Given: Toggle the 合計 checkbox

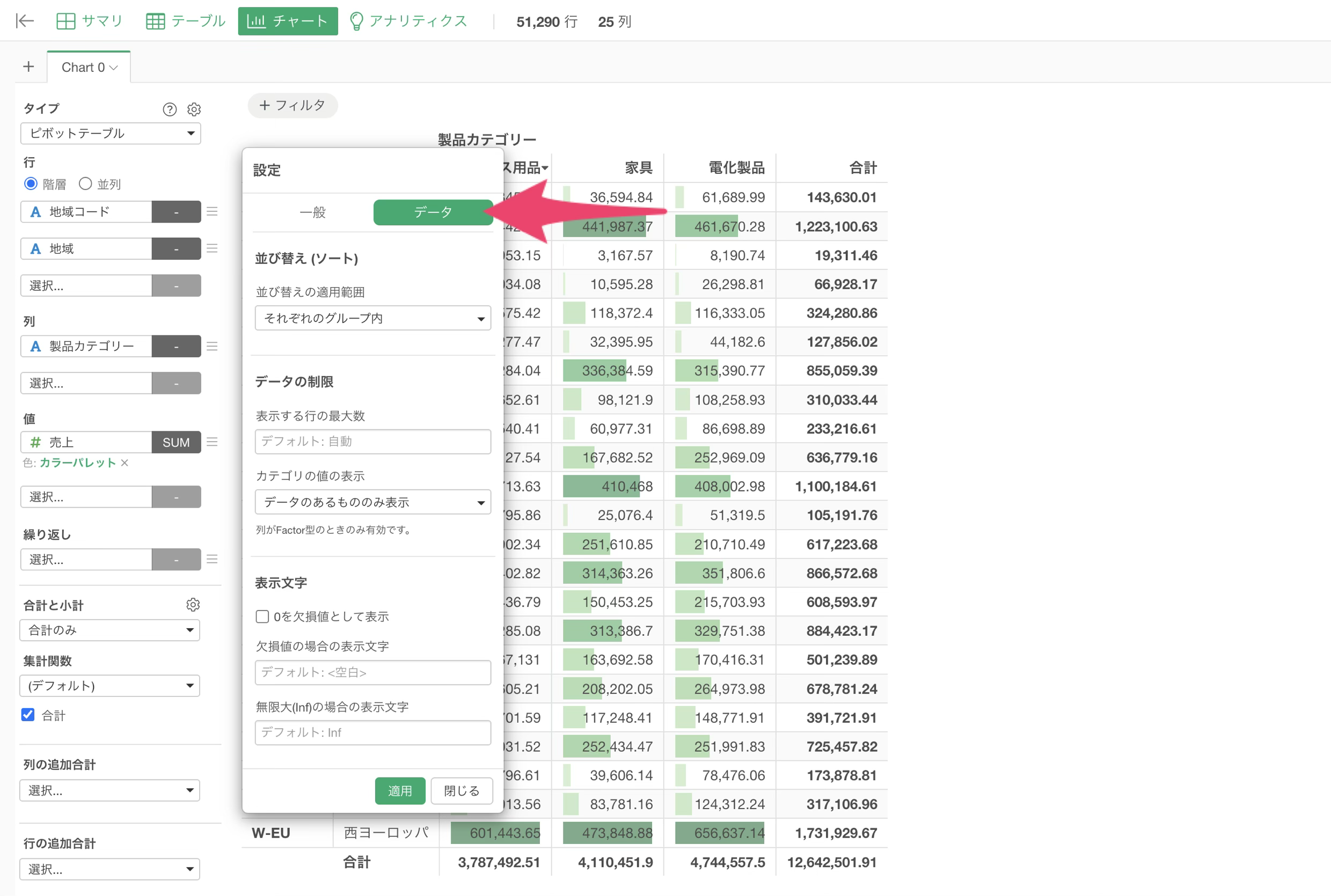Looking at the screenshot, I should [28, 715].
